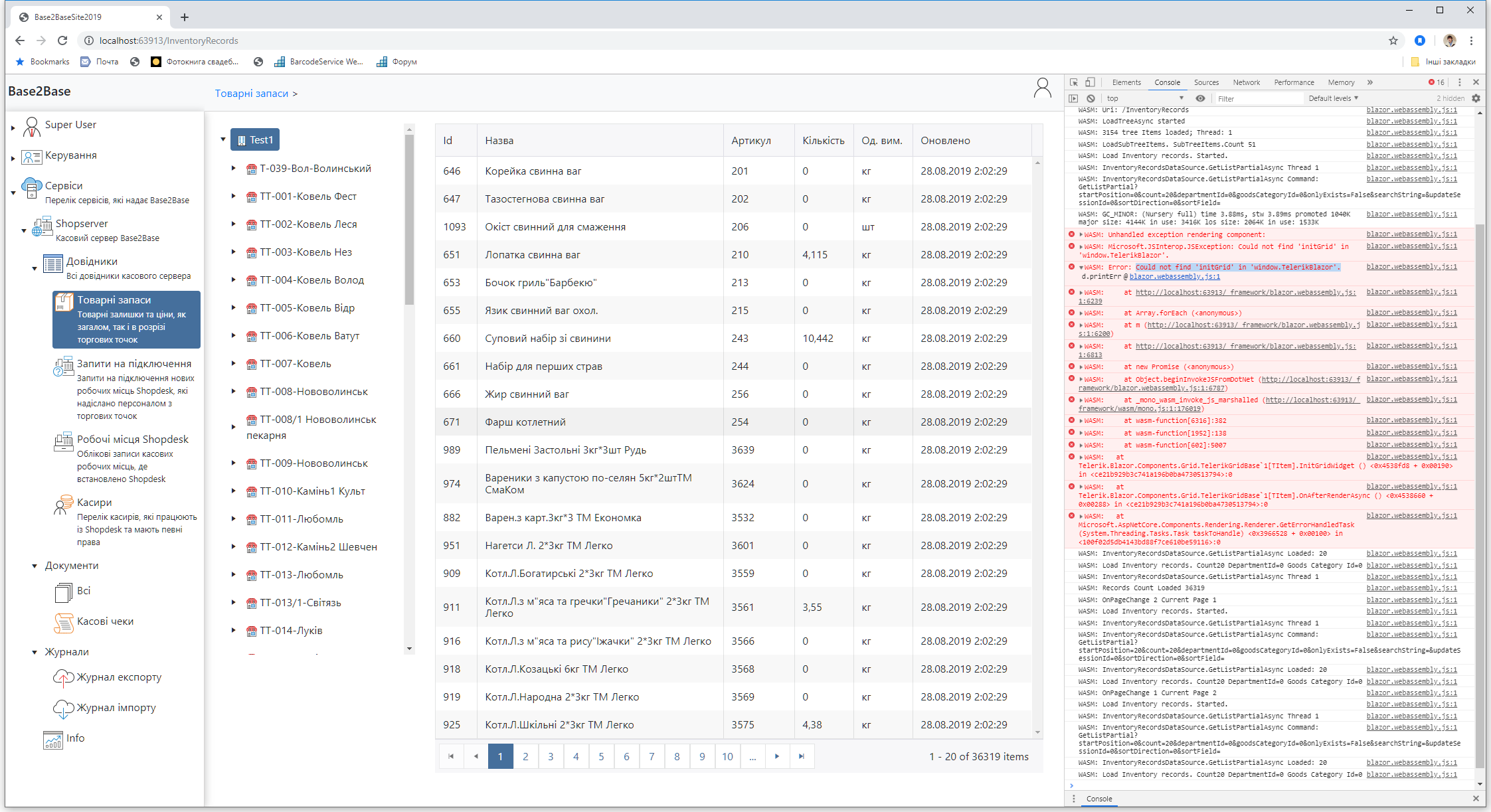
Task: Switch to the Sources tab
Action: 1206,82
